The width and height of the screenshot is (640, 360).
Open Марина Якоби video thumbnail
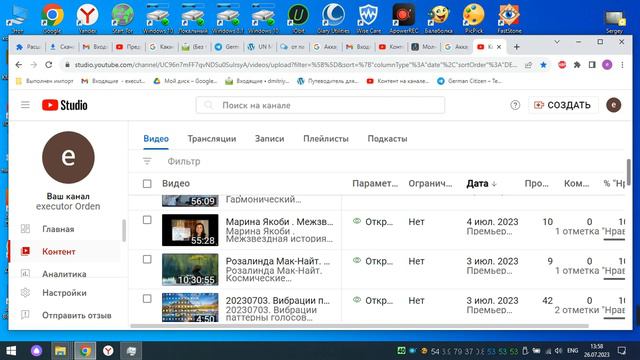click(x=190, y=230)
